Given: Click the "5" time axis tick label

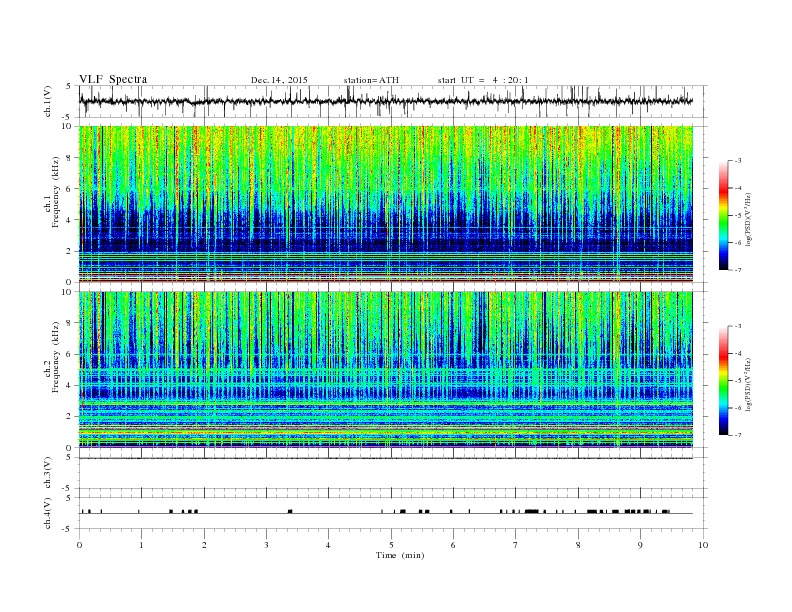Looking at the screenshot, I should (x=391, y=545).
